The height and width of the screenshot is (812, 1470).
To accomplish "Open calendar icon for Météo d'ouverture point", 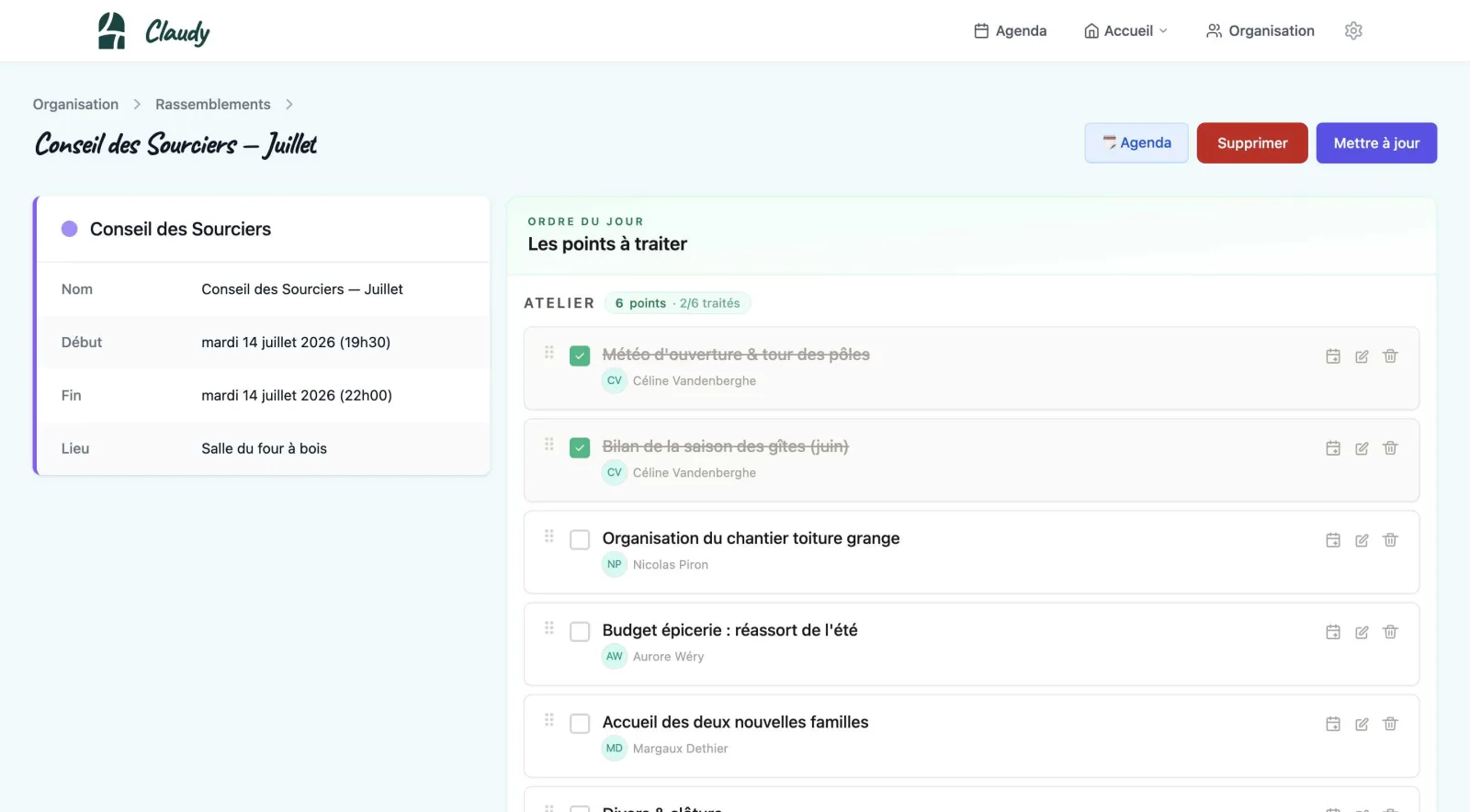I will 1333,356.
